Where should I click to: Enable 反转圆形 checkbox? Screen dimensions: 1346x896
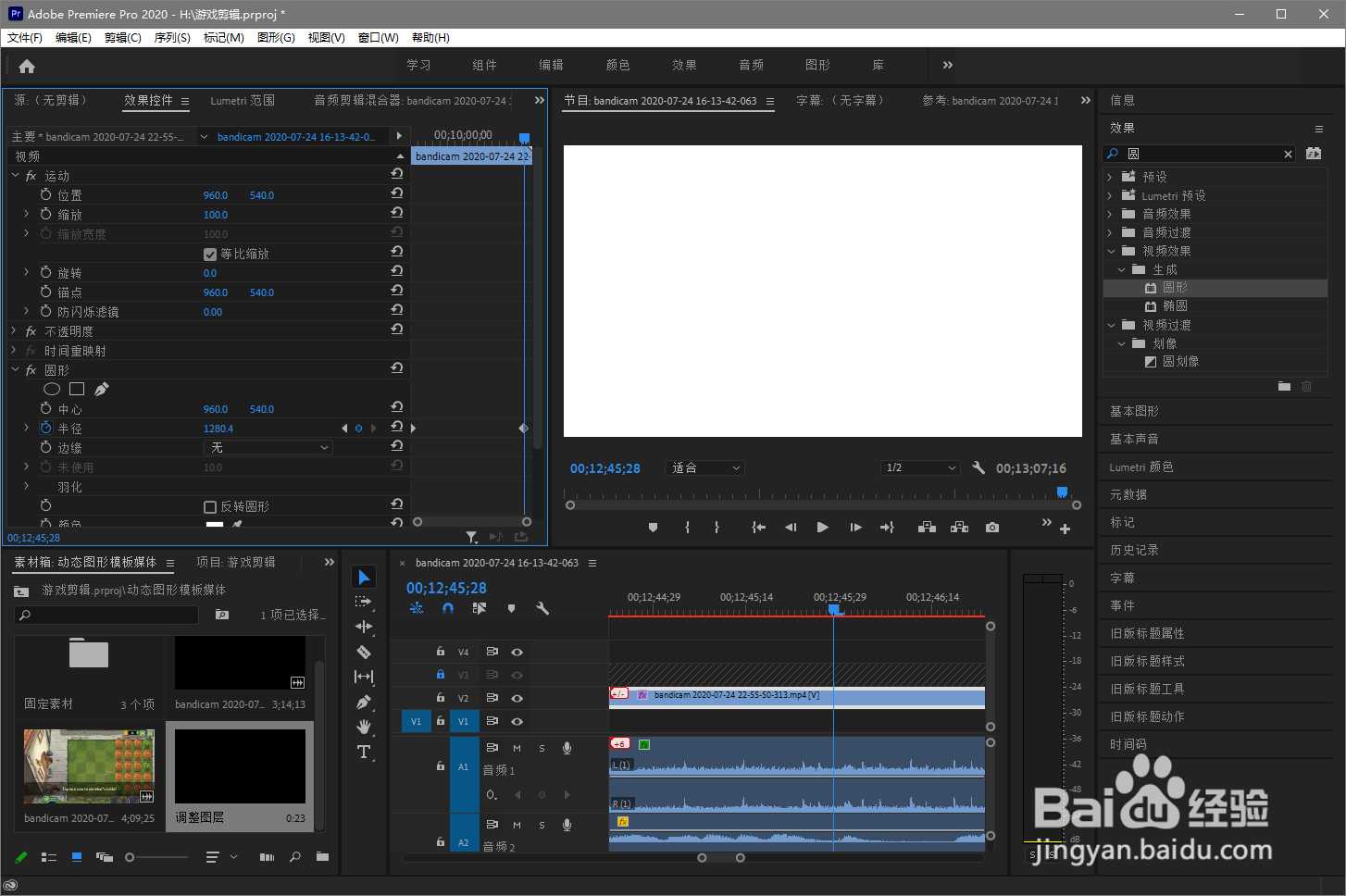coord(210,506)
